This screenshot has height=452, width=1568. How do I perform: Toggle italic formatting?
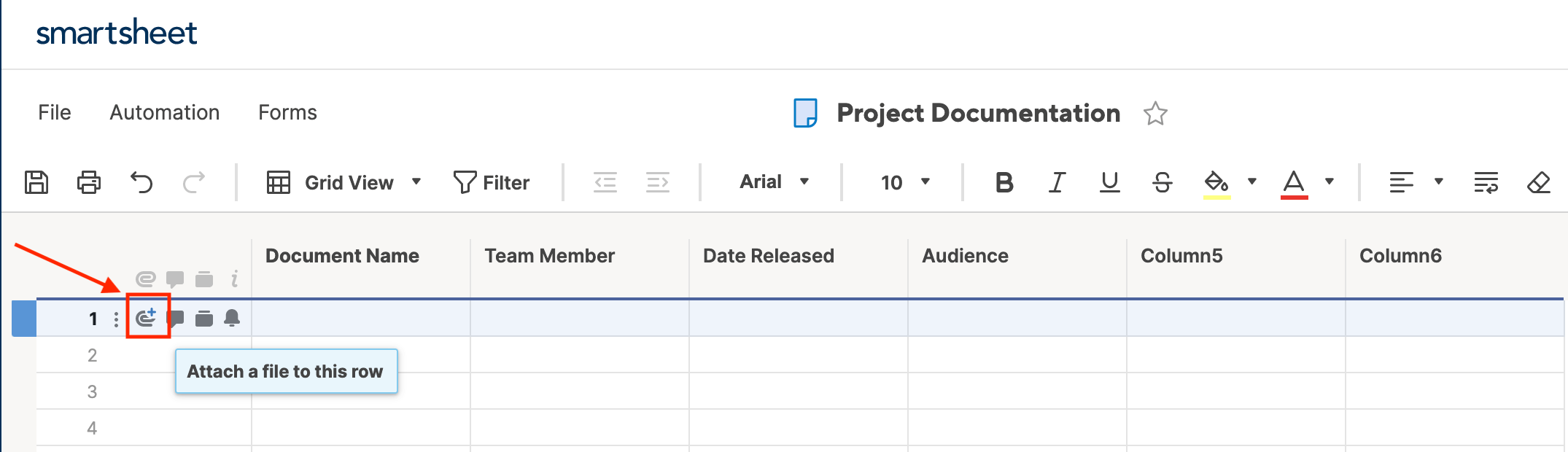(x=1057, y=182)
